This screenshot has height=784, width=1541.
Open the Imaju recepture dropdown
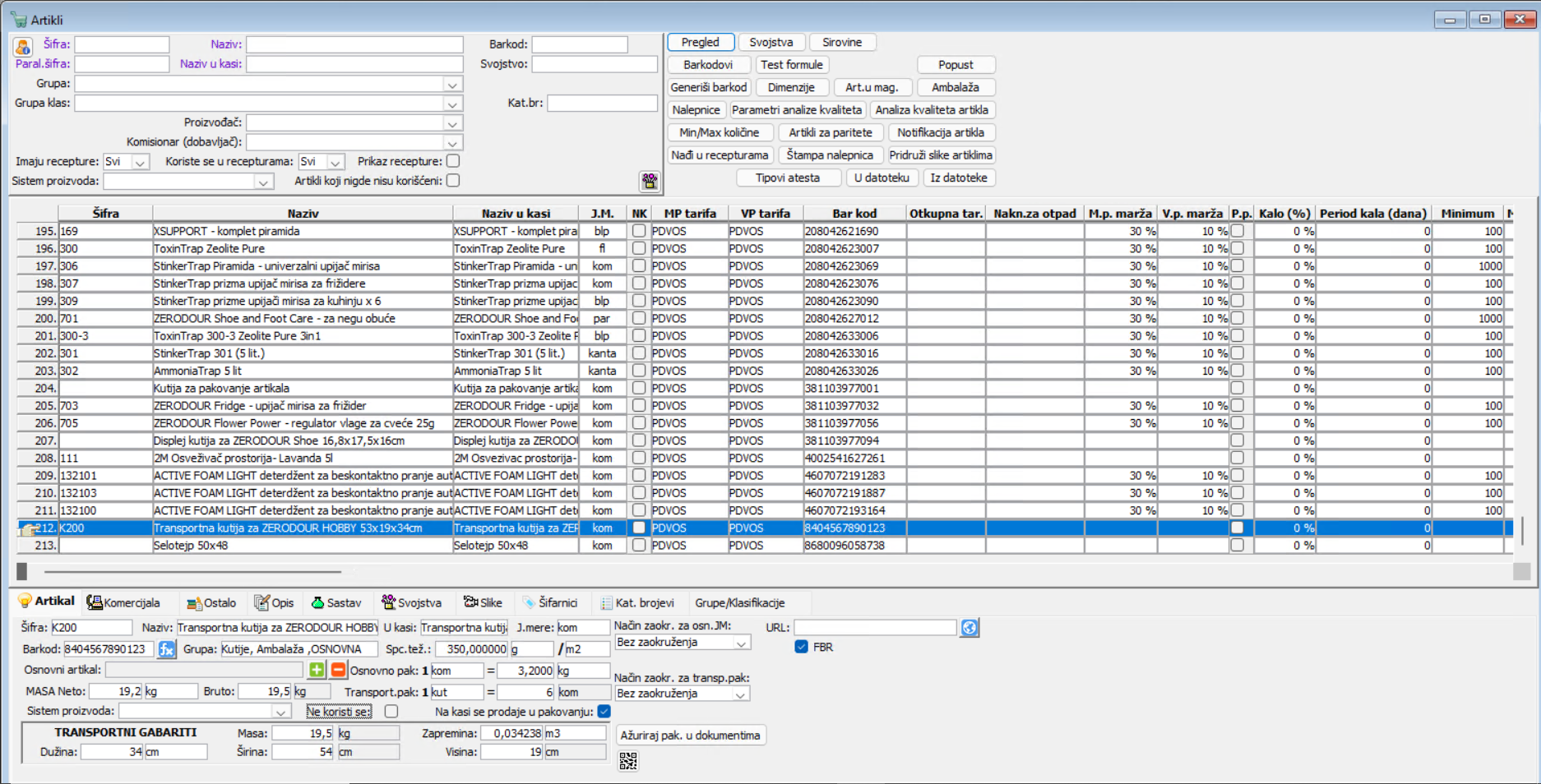(141, 162)
